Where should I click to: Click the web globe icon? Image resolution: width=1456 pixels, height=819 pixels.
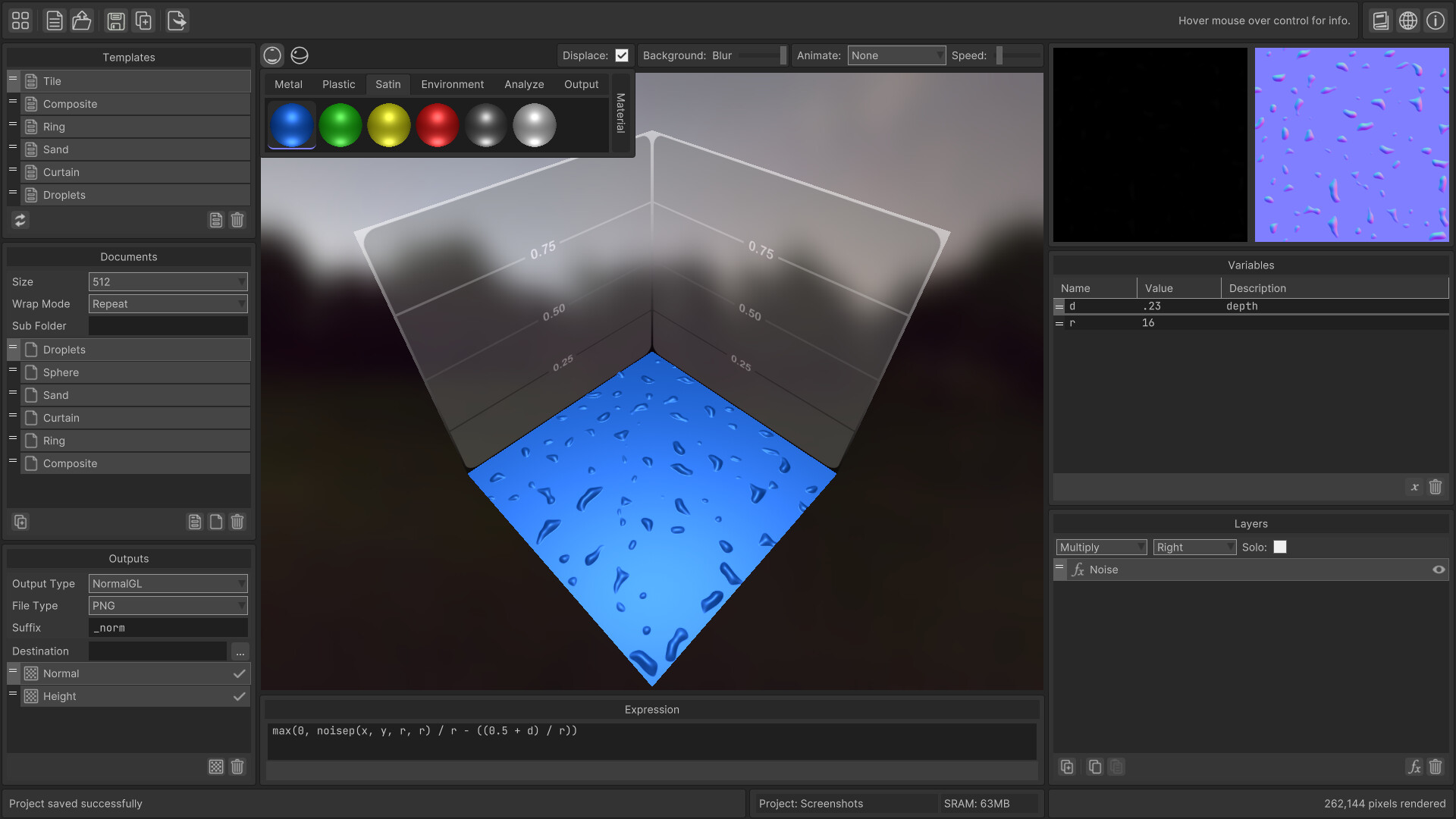pos(1408,20)
